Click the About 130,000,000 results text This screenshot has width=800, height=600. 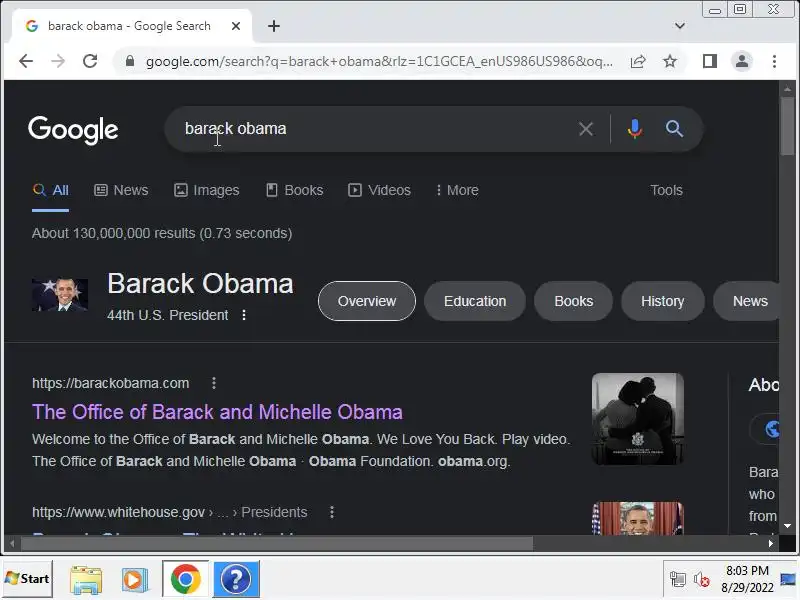pos(162,233)
